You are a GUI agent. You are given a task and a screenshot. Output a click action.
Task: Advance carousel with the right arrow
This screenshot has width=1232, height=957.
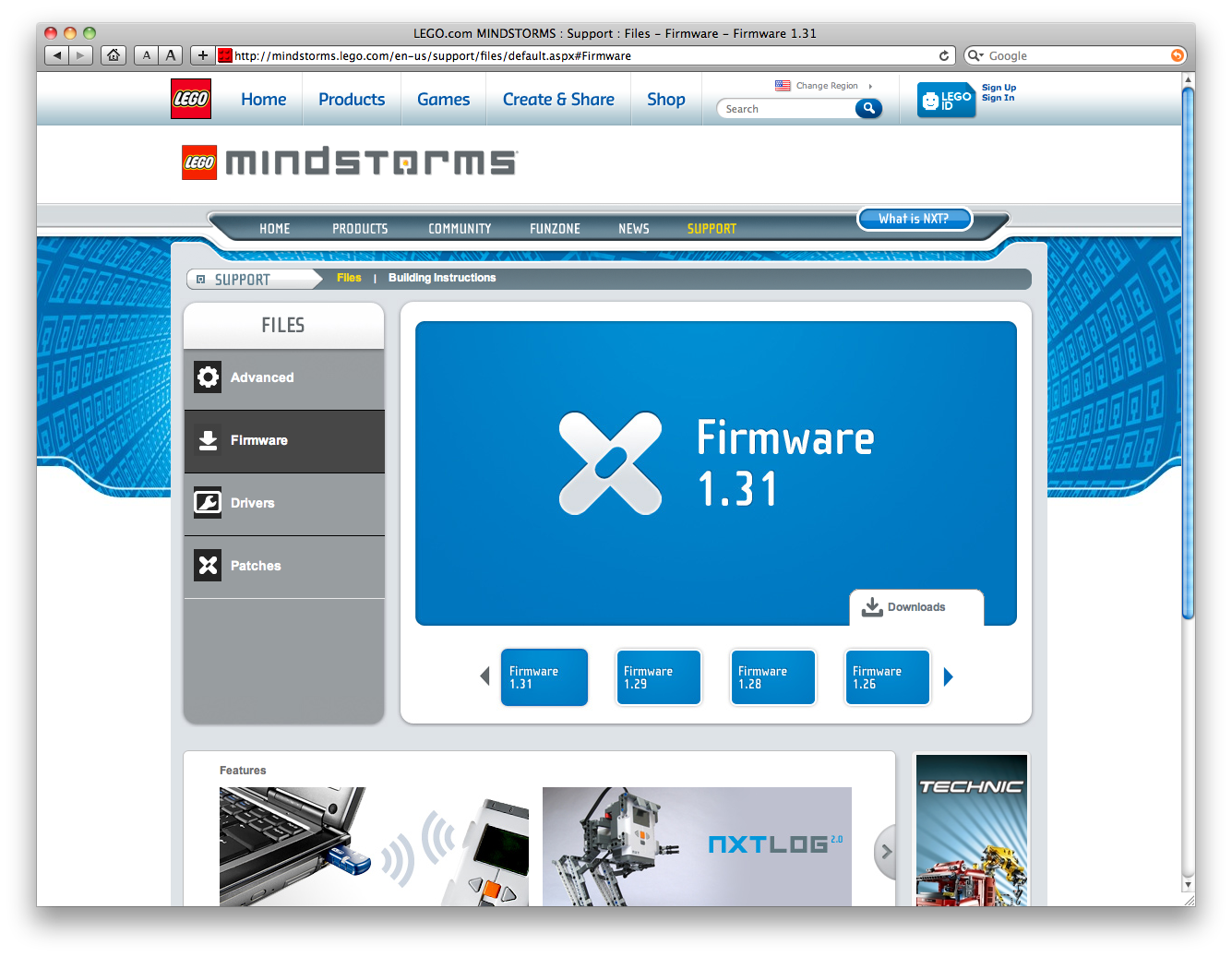[x=949, y=676]
